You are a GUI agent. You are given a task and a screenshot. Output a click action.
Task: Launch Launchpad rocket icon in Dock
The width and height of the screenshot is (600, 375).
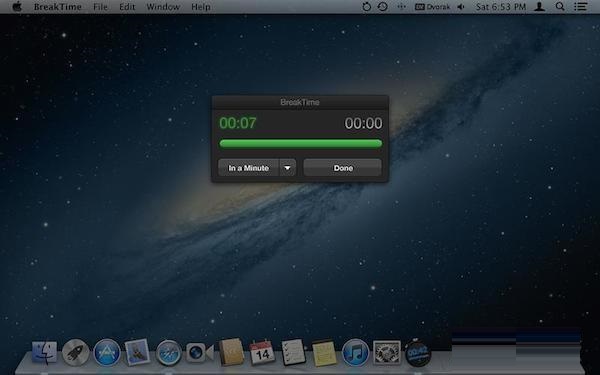(x=75, y=352)
